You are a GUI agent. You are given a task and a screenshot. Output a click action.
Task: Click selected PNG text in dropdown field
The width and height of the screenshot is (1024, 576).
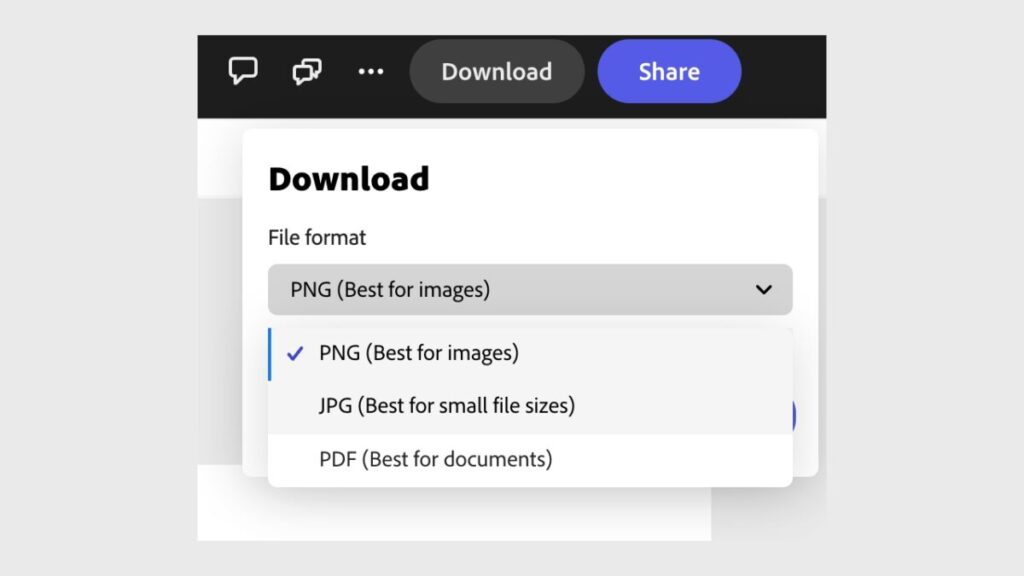tap(390, 290)
